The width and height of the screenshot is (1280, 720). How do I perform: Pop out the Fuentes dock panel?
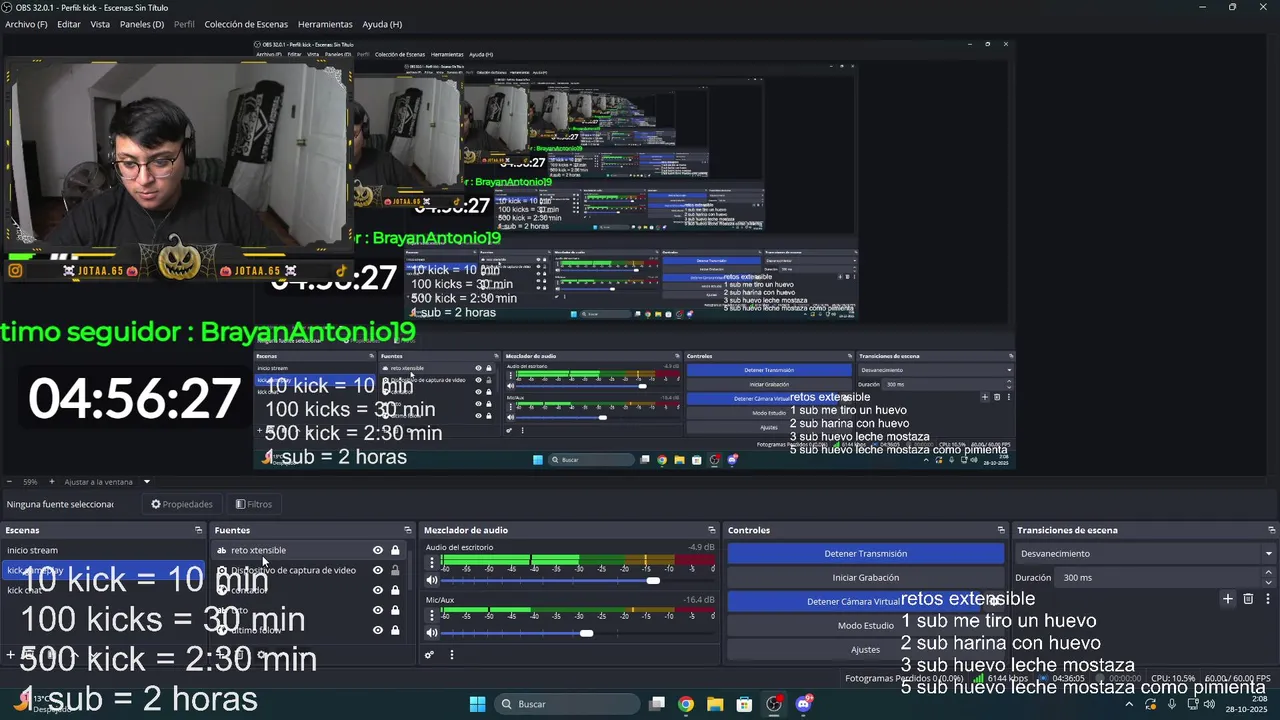(408, 530)
